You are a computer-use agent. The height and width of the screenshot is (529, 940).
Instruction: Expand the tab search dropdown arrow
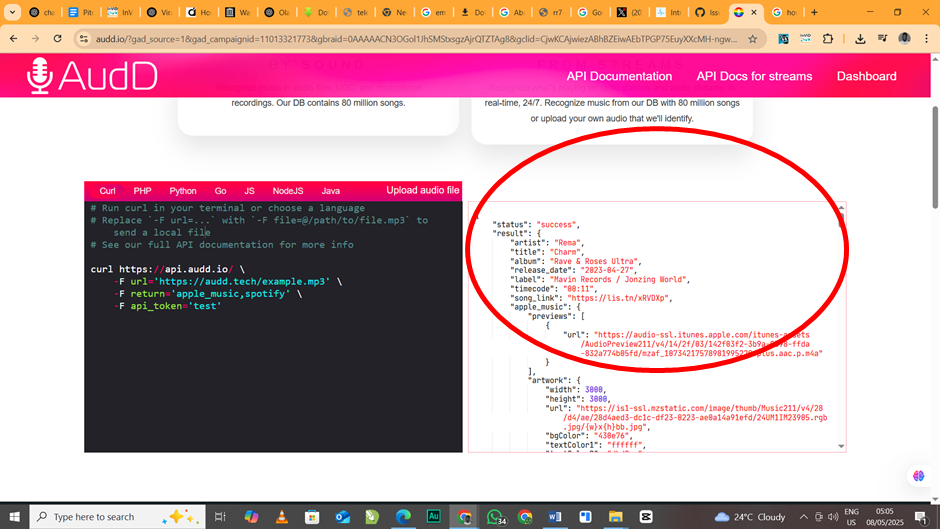coord(12,12)
